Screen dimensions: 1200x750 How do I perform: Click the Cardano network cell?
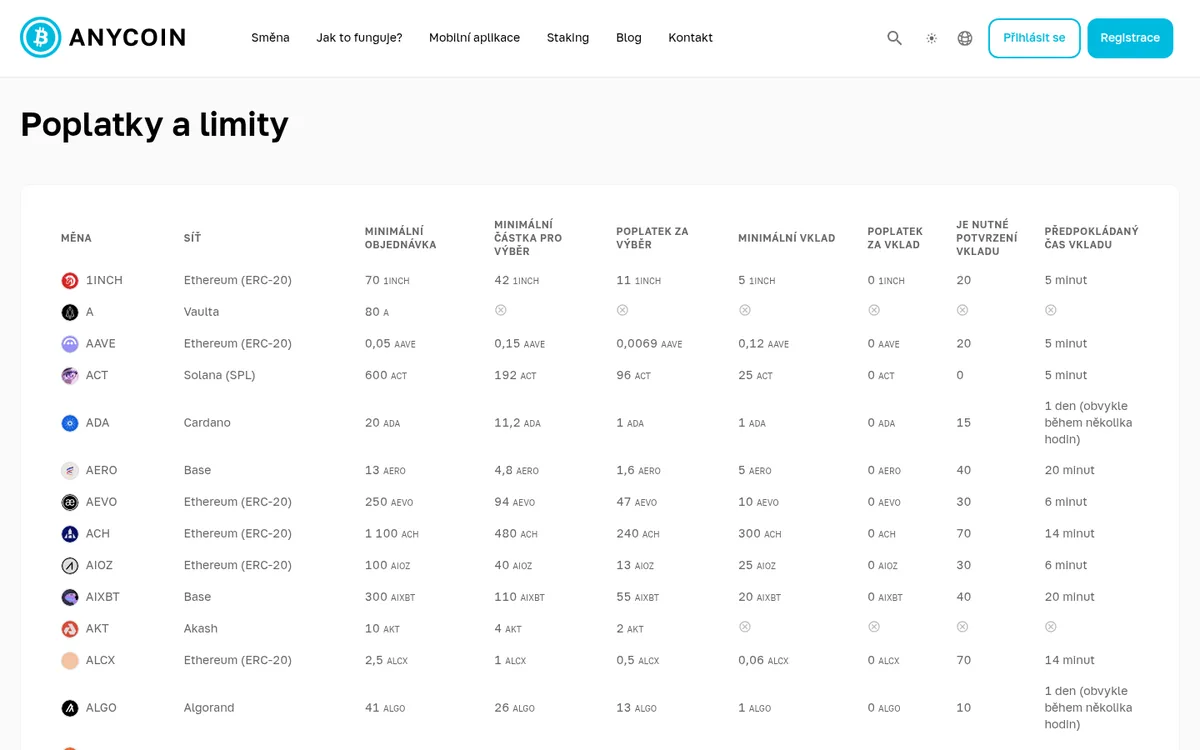(x=207, y=423)
